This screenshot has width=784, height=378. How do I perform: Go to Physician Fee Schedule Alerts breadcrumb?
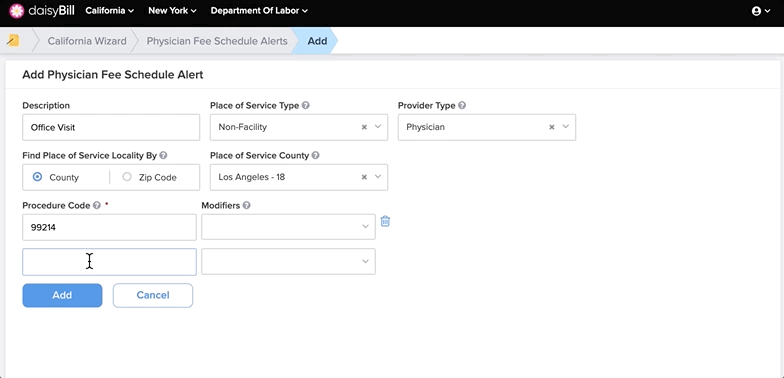pyautogui.click(x=217, y=41)
